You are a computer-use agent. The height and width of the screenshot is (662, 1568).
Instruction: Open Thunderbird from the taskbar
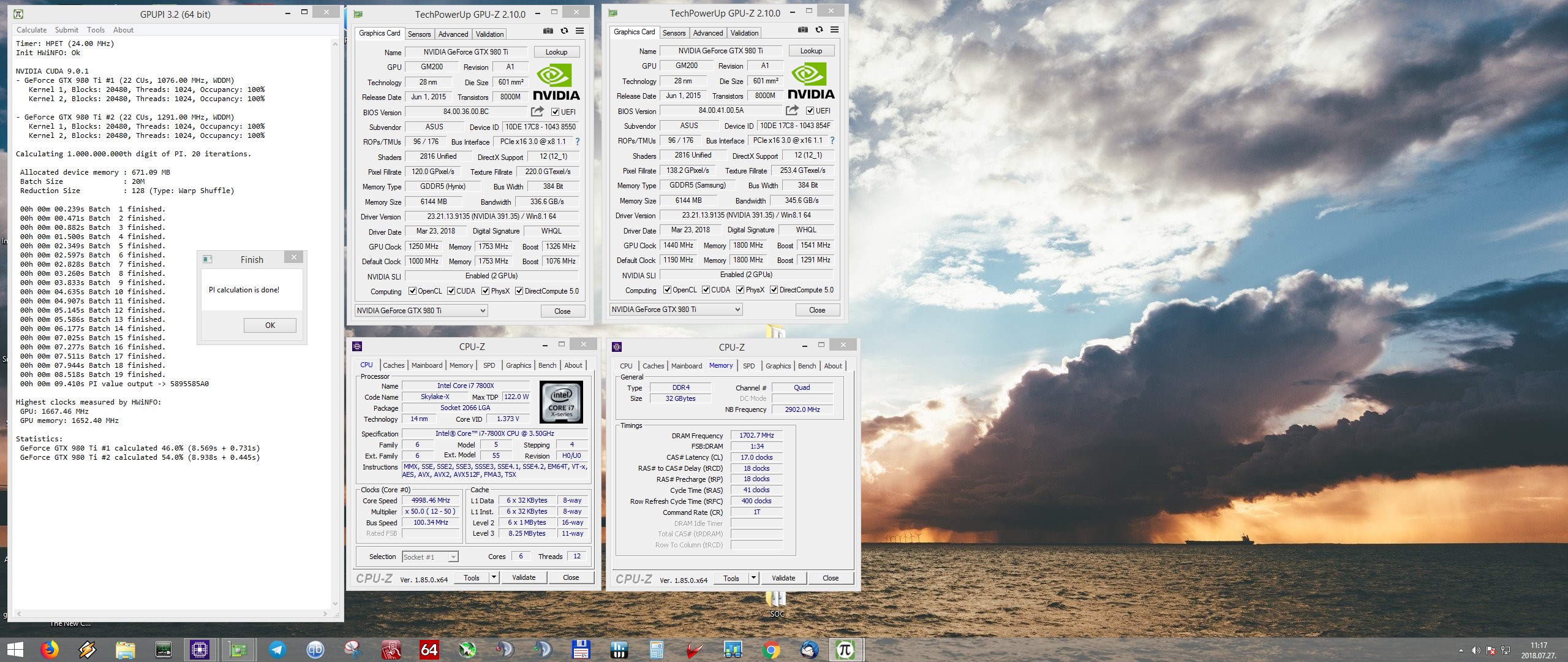(809, 650)
